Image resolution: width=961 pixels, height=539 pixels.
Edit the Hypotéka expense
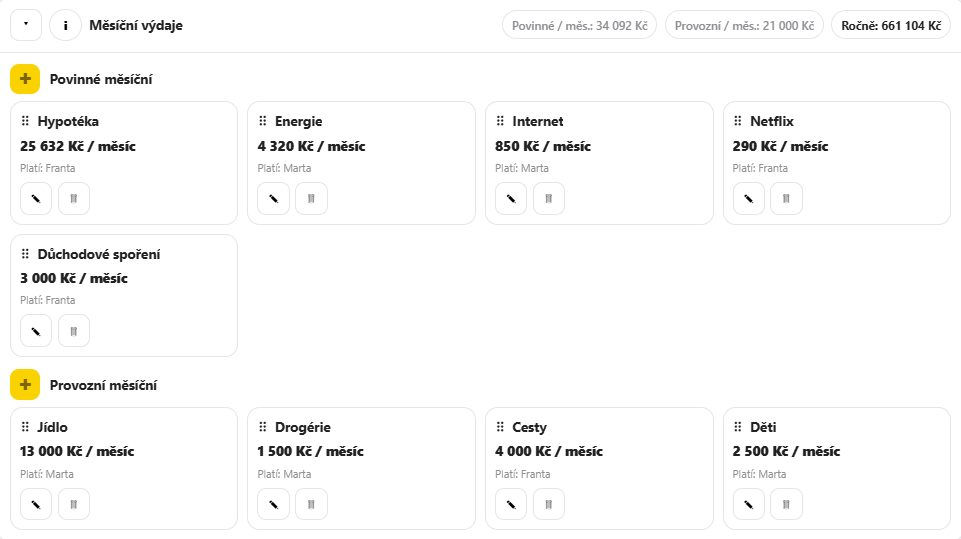pos(36,199)
